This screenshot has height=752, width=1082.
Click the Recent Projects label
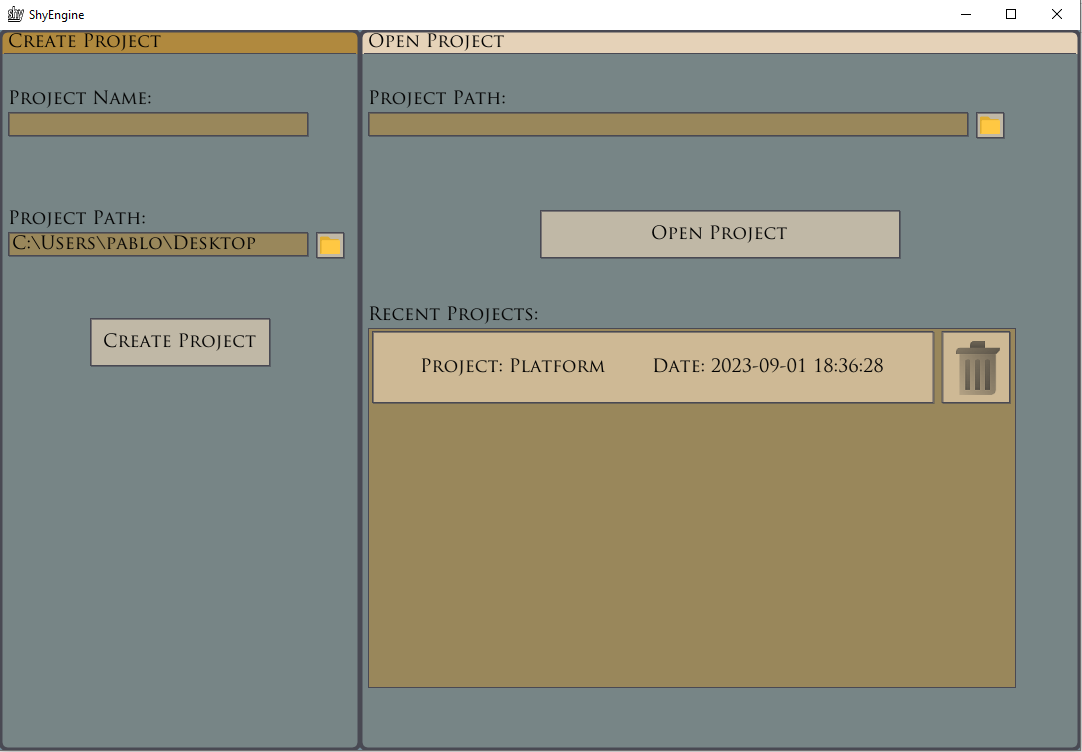[453, 314]
